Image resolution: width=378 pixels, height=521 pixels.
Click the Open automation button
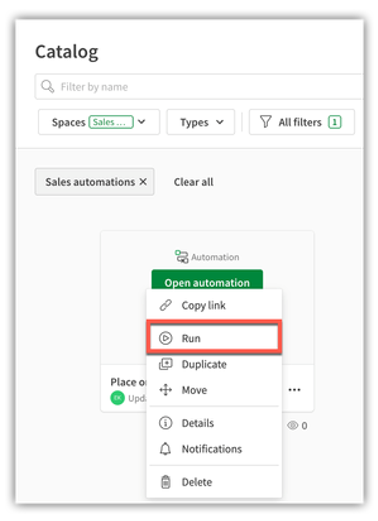tap(207, 280)
